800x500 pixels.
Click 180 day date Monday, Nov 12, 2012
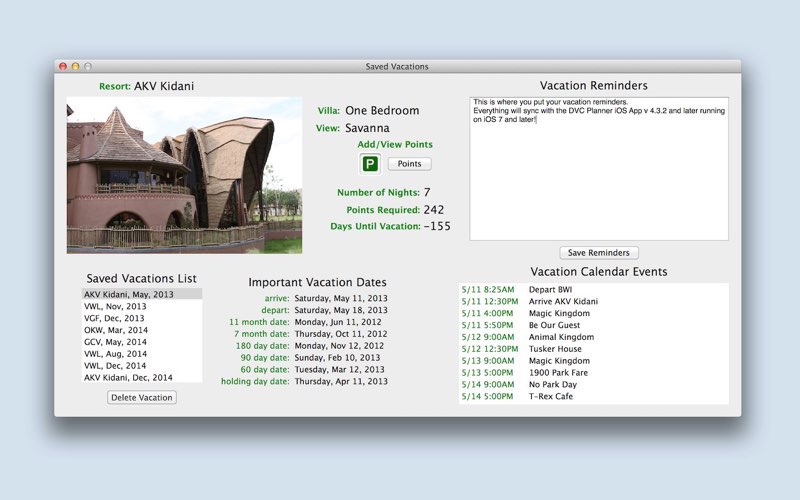[x=339, y=345]
